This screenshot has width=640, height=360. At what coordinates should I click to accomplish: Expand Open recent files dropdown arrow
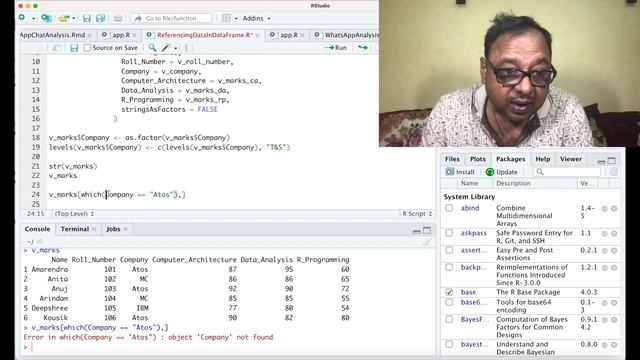point(73,18)
